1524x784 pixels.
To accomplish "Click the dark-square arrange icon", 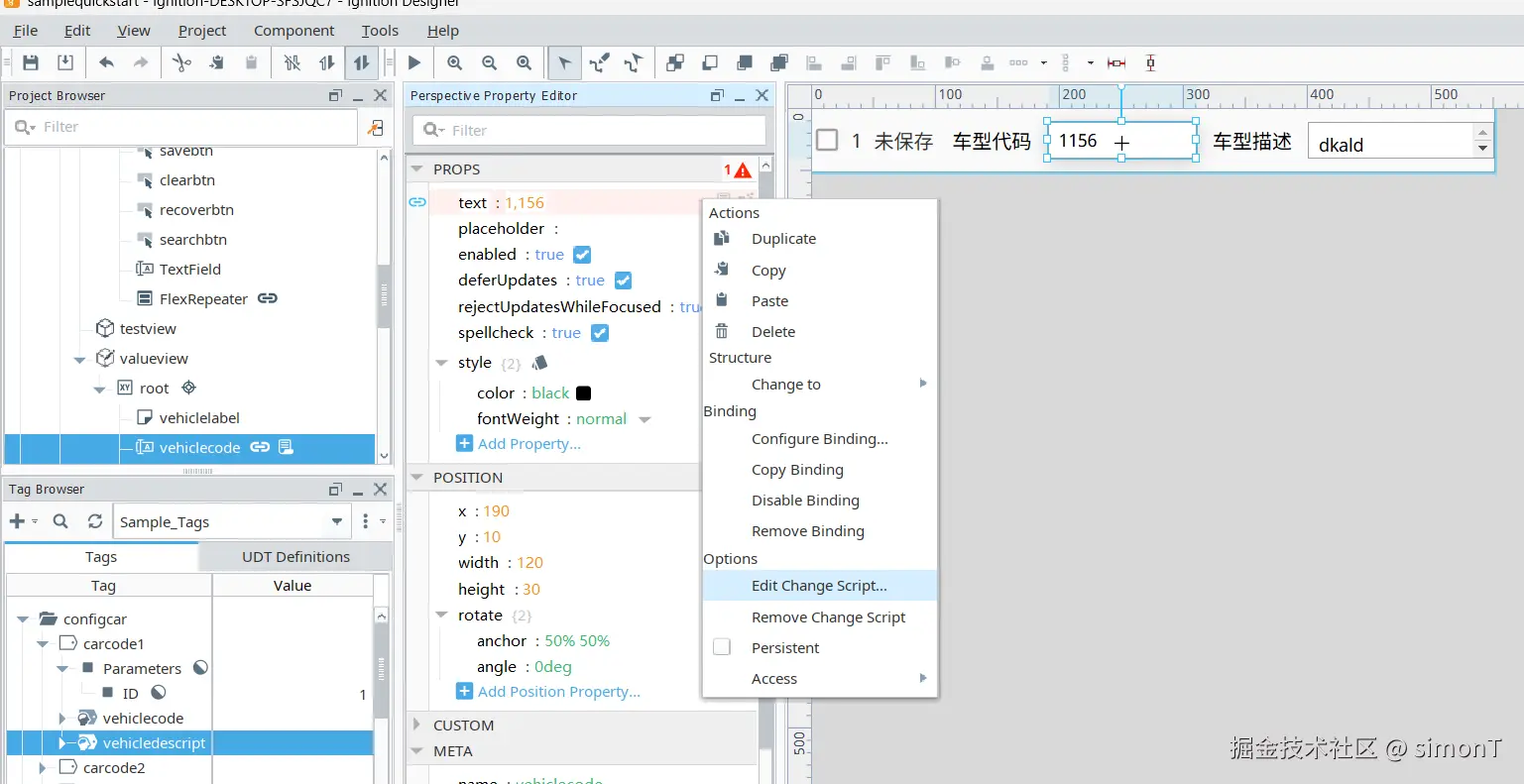I will tap(745, 62).
